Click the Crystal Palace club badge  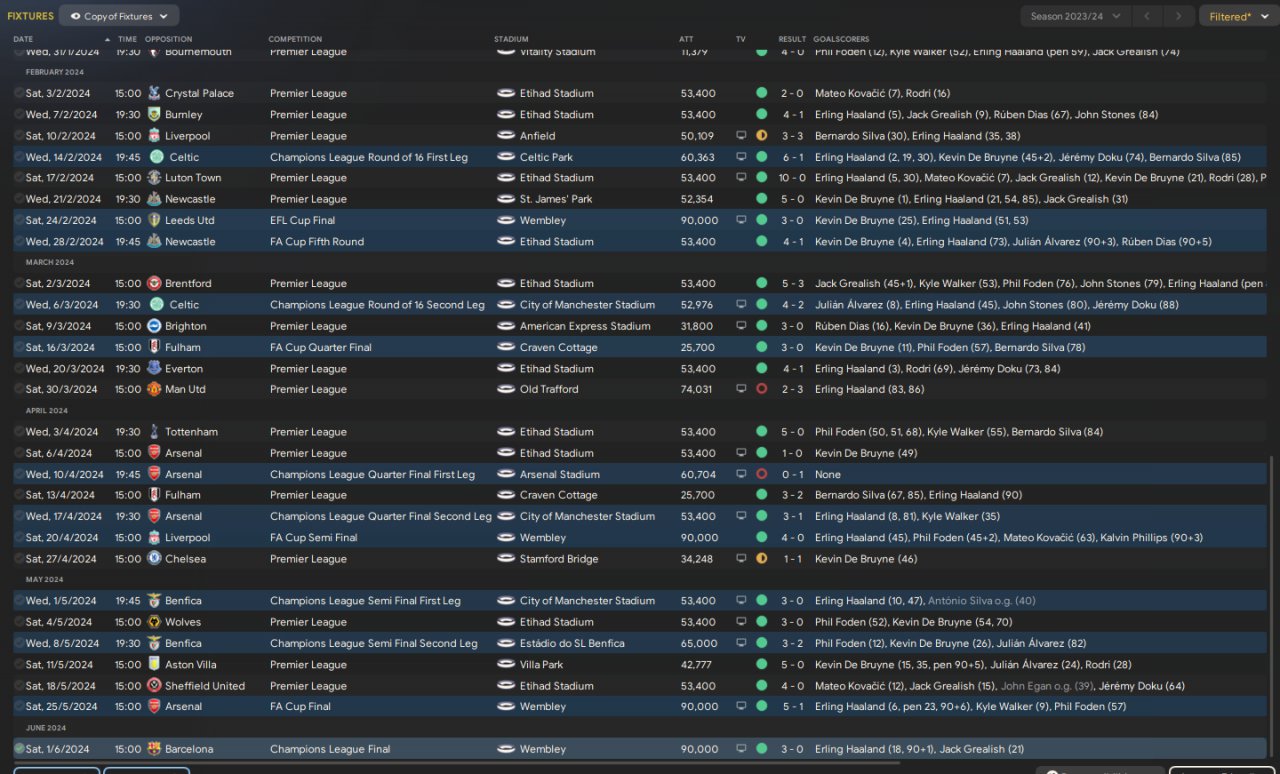click(x=154, y=93)
